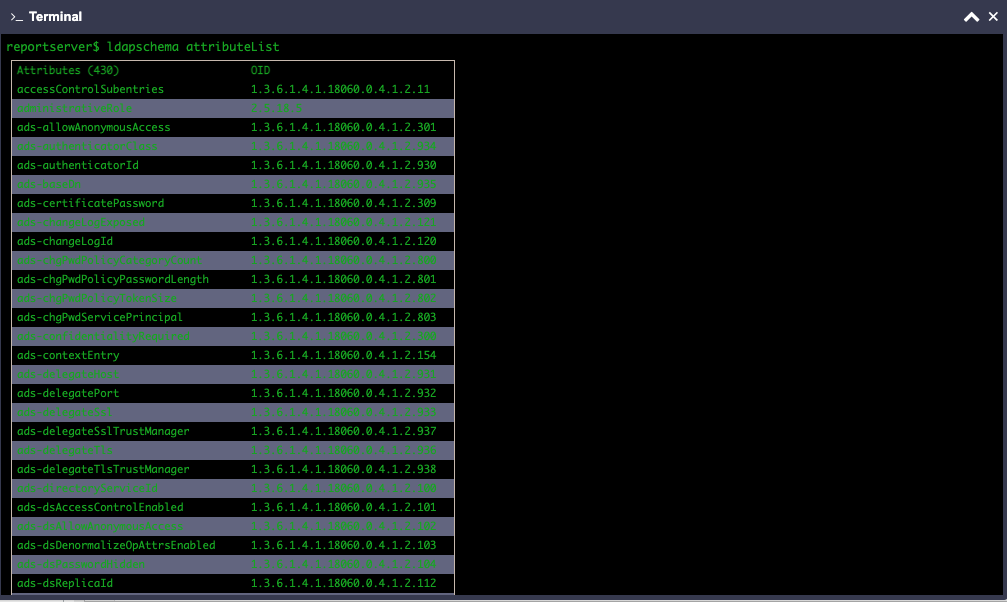
Task: Select the ads-chgPwdPolicyPasswordLength attribute name
Action: tap(113, 279)
